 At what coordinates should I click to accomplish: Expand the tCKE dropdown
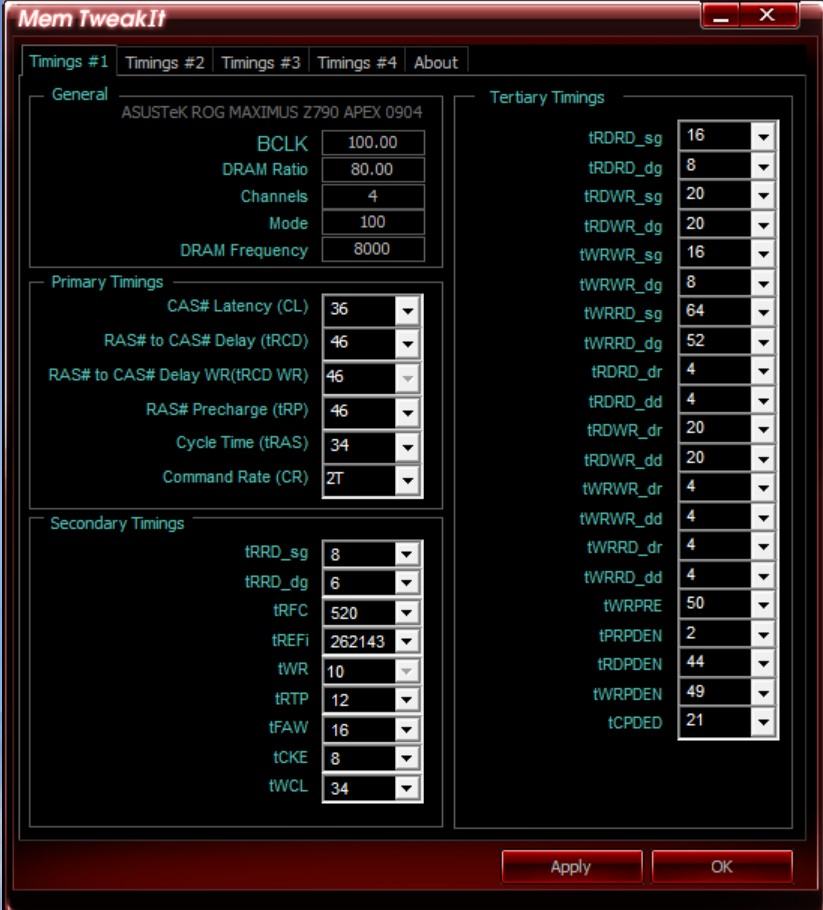click(406, 758)
